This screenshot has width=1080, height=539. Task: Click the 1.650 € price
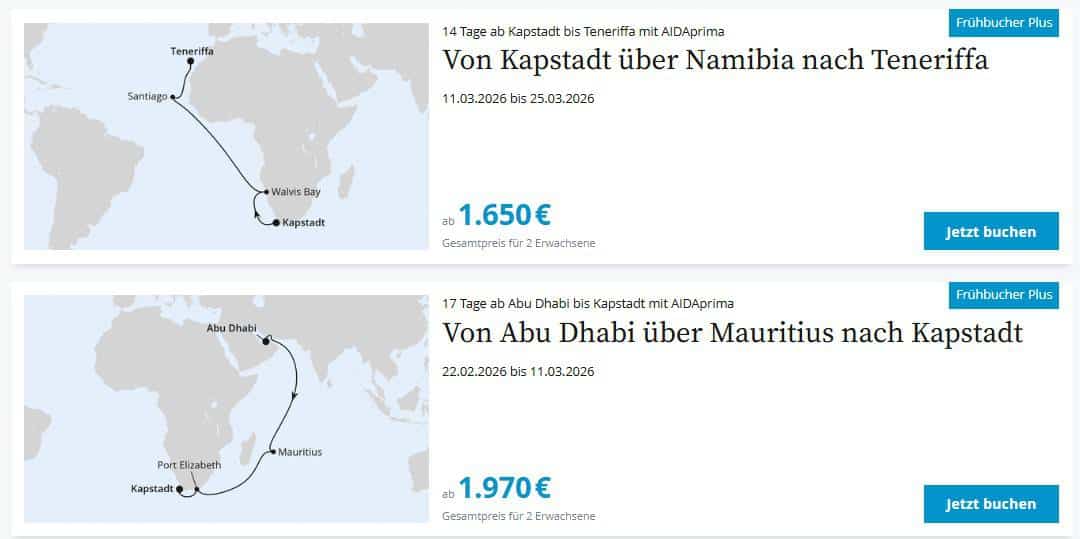point(504,215)
